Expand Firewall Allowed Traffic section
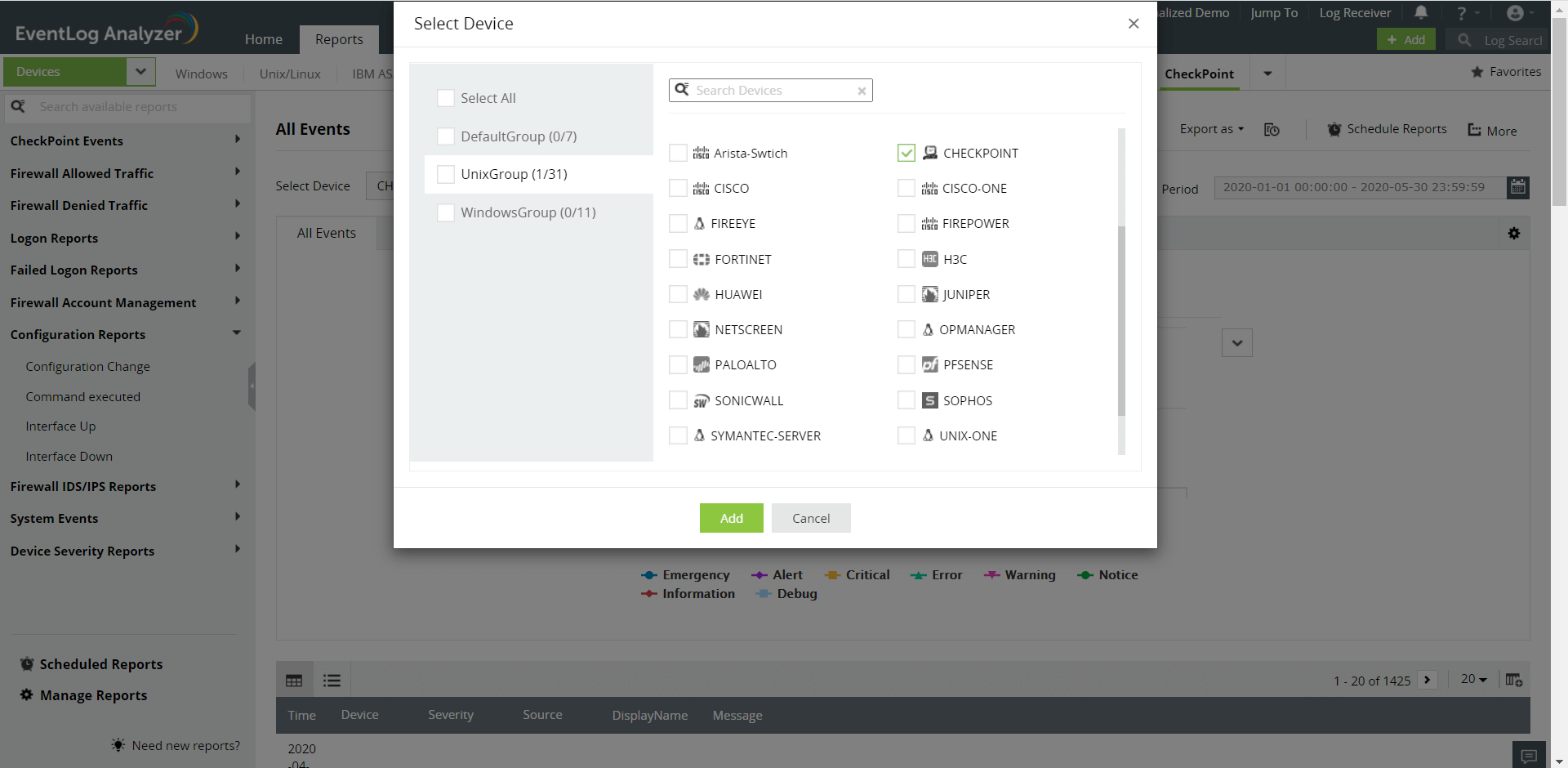 tap(238, 172)
